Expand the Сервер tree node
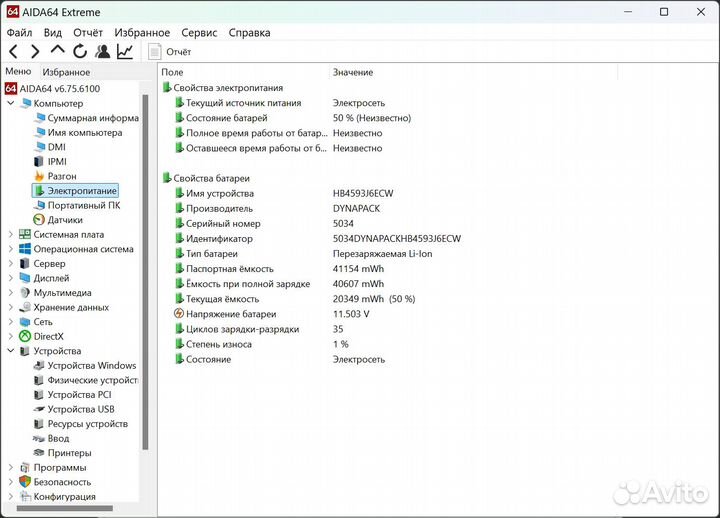This screenshot has height=518, width=720. (x=11, y=264)
